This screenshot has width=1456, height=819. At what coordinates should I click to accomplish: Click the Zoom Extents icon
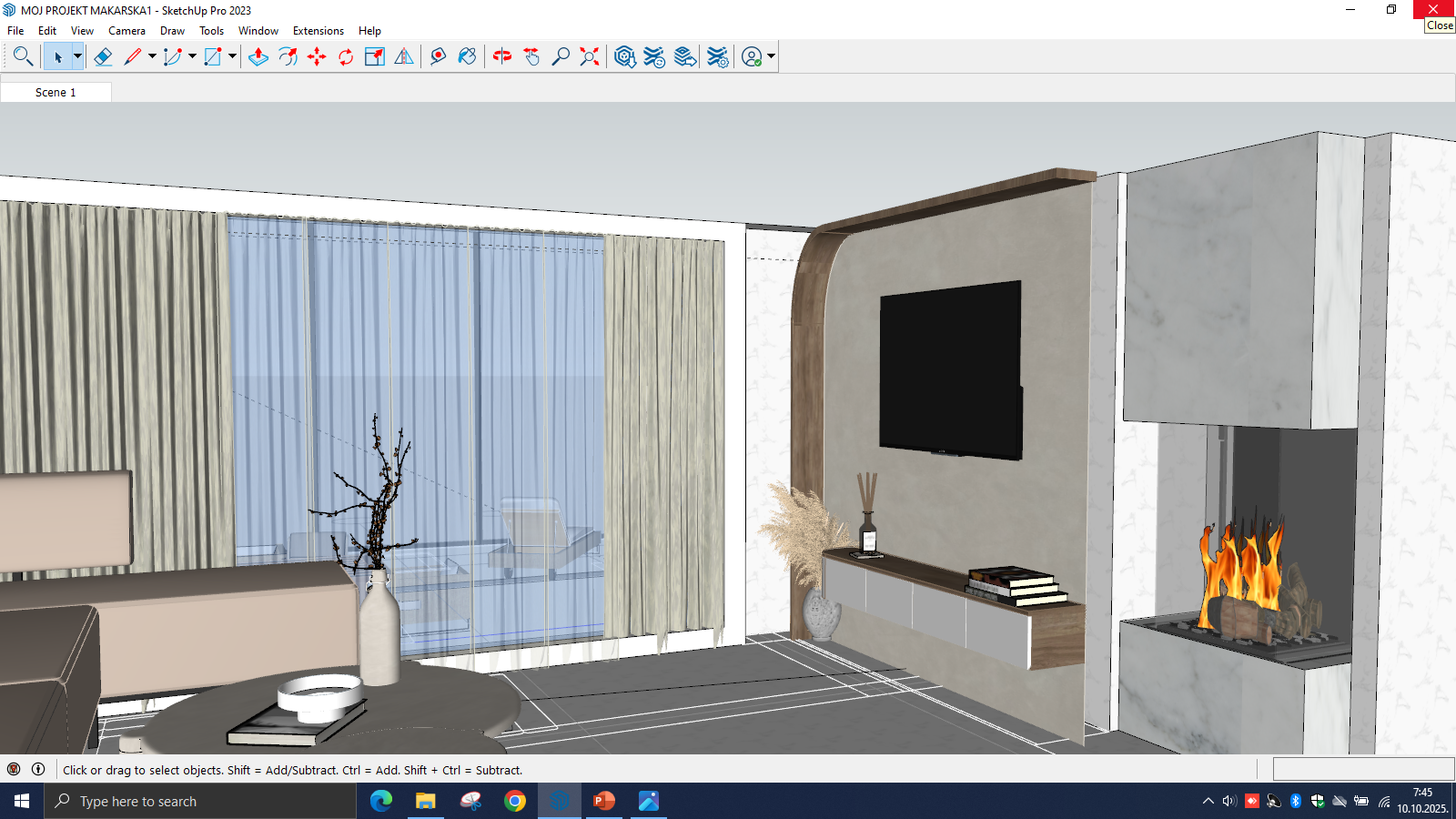(x=590, y=56)
